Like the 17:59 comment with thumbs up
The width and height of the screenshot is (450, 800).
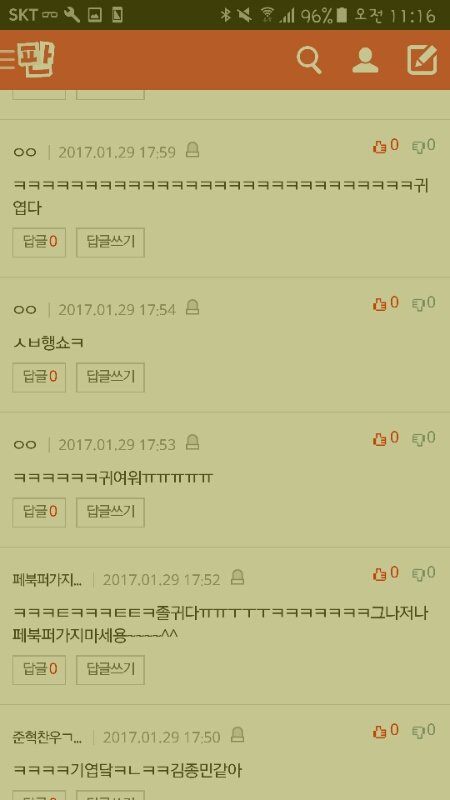386,146
